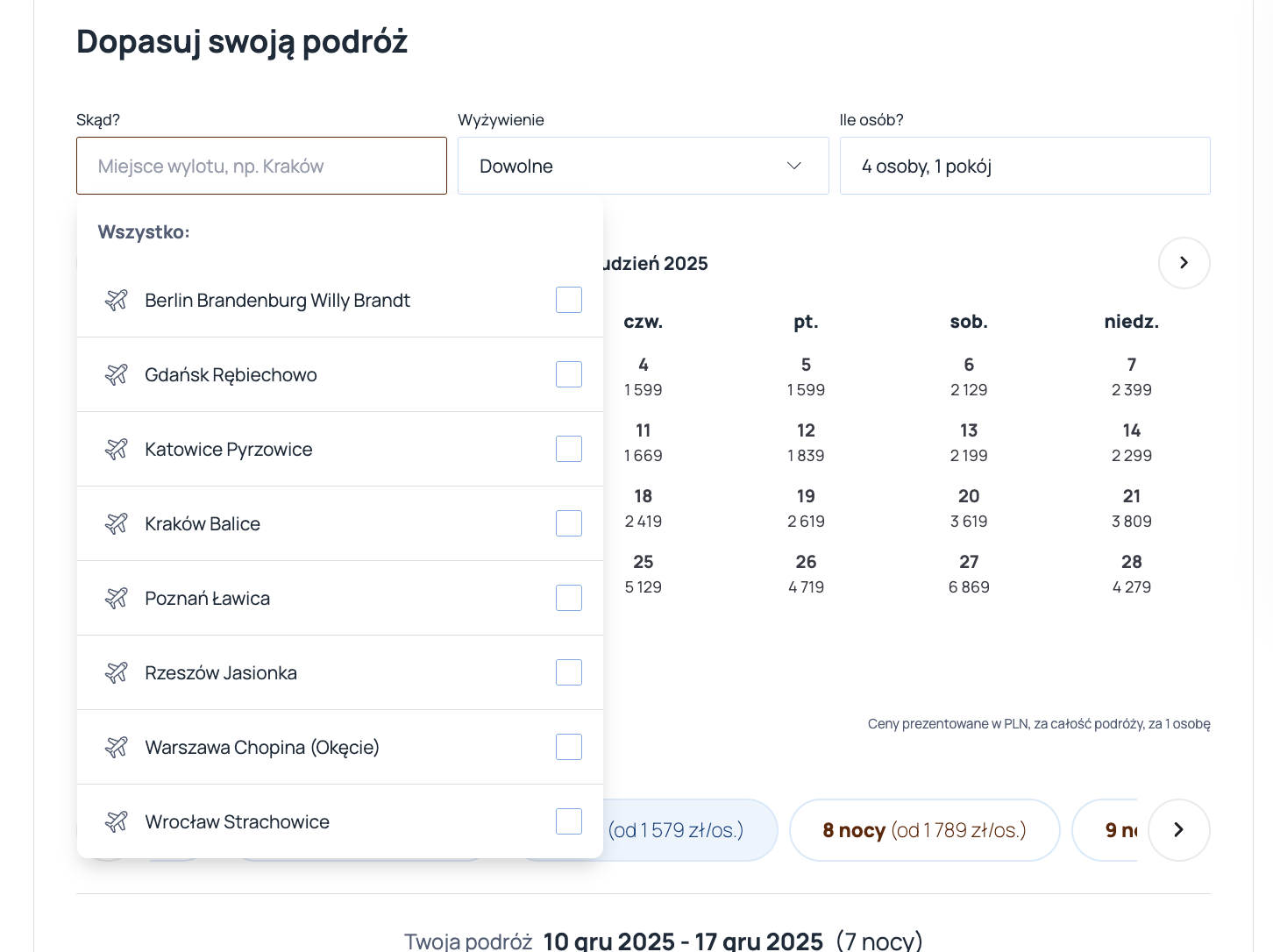Click airplane icon next to Wrocław Strachowice
This screenshot has width=1273, height=952.
point(117,821)
